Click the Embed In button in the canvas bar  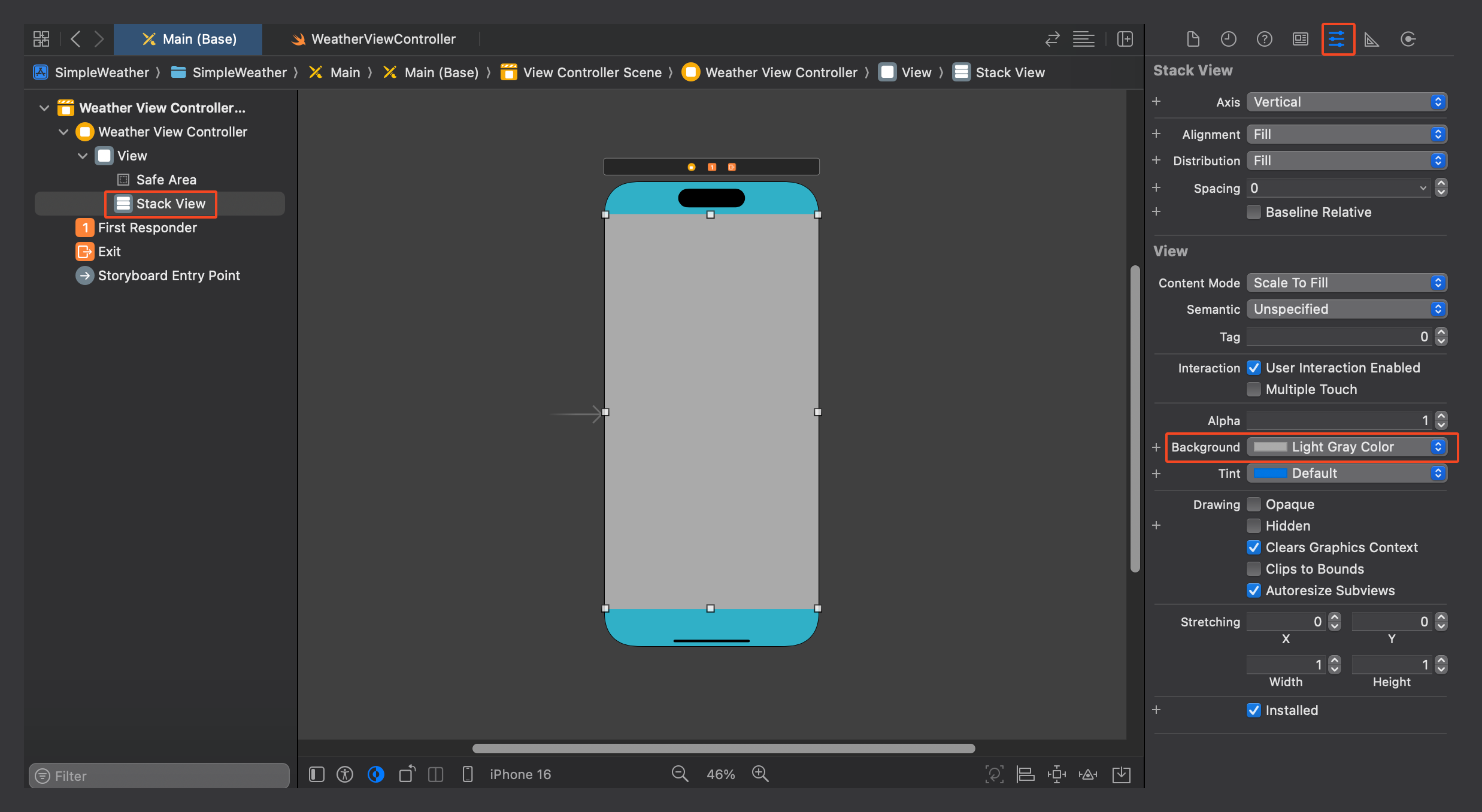(1121, 774)
